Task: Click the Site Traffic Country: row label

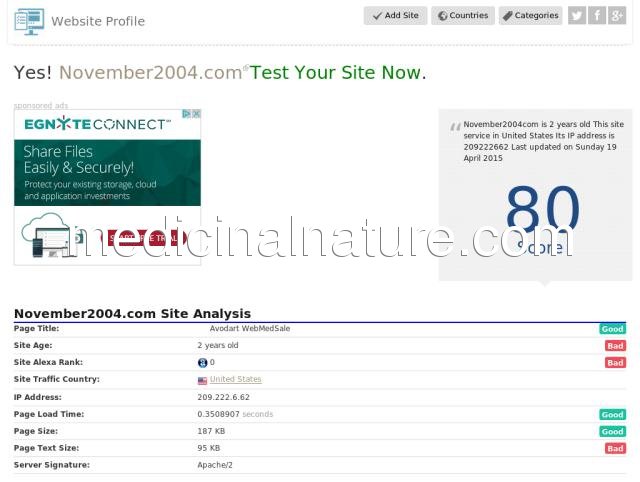Action: (x=57, y=379)
